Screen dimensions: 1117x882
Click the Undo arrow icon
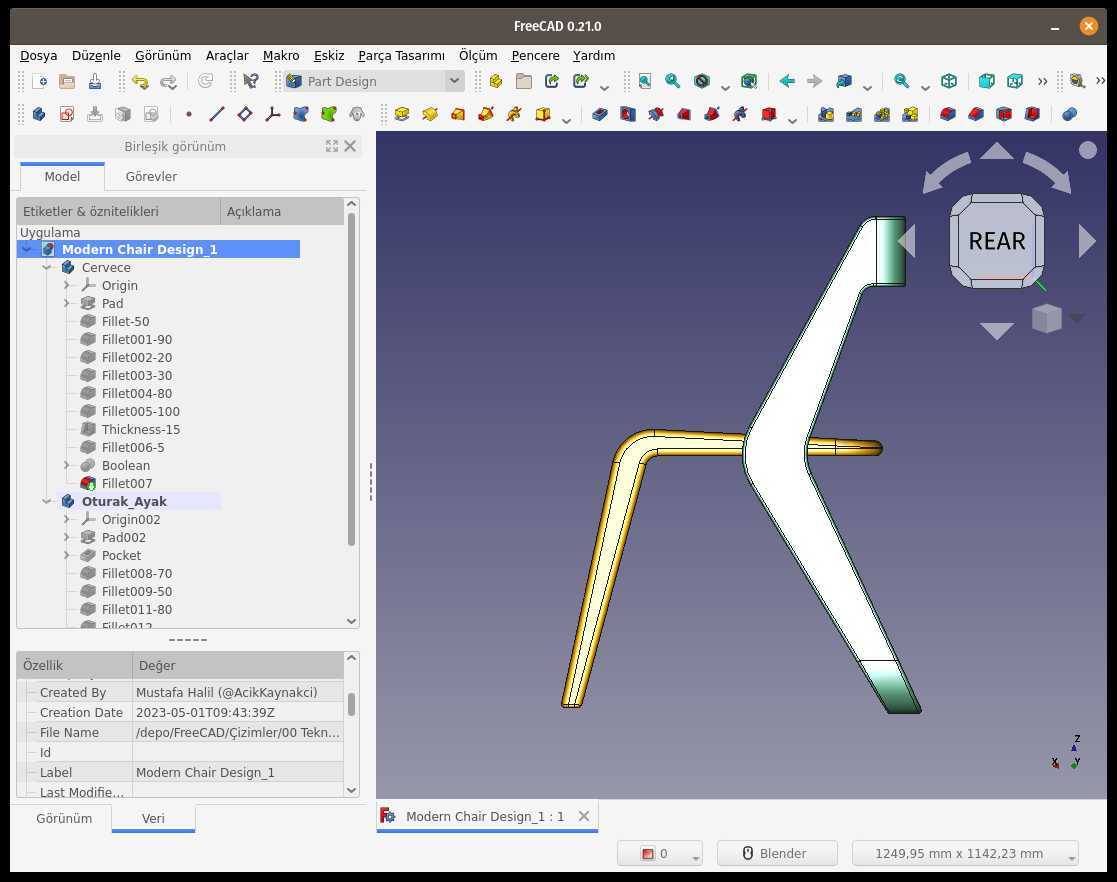[140, 81]
